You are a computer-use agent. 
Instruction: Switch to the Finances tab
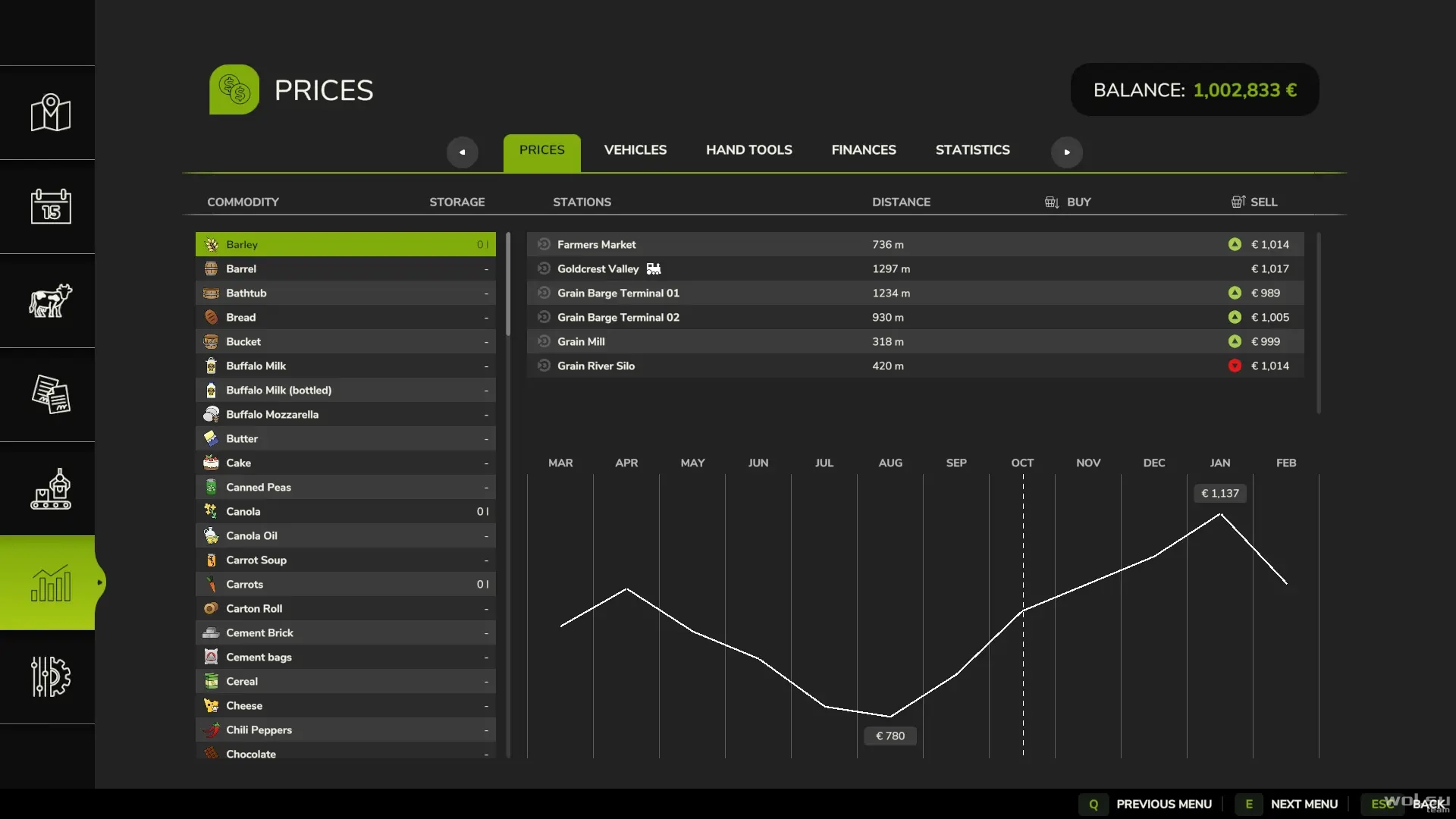click(864, 150)
